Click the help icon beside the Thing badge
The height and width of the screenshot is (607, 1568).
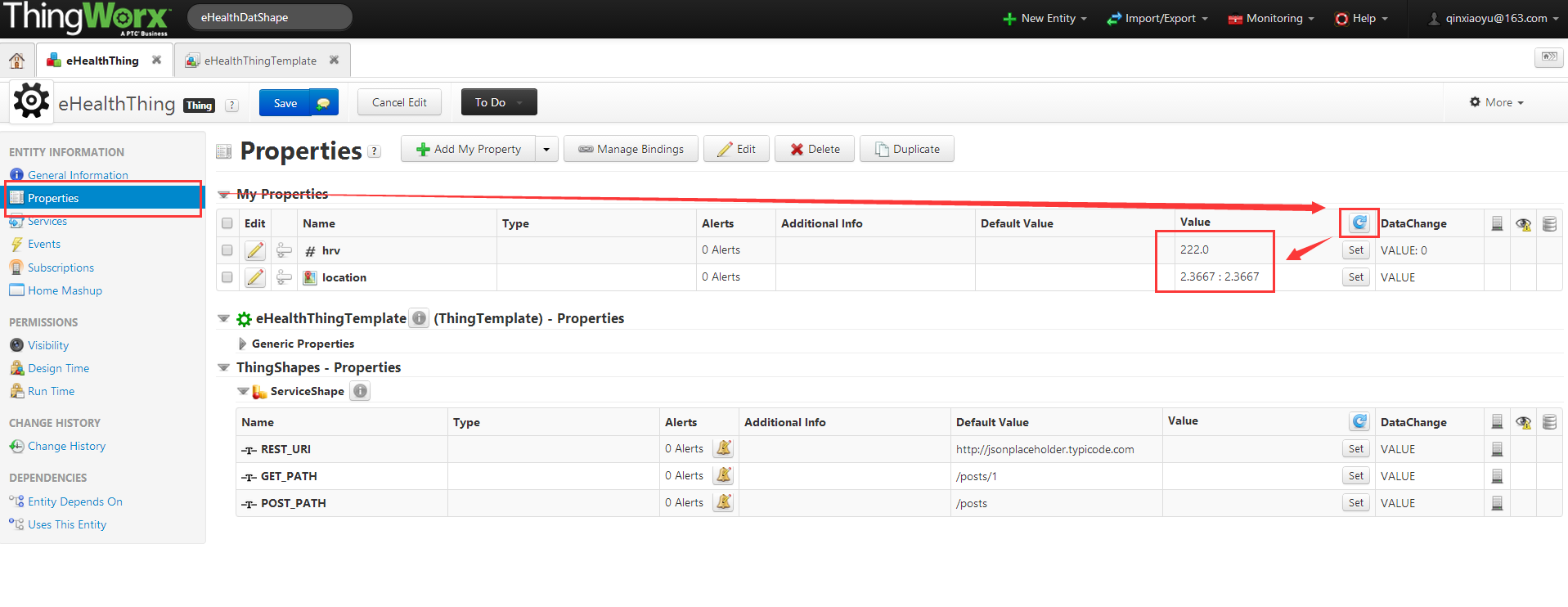pos(231,105)
